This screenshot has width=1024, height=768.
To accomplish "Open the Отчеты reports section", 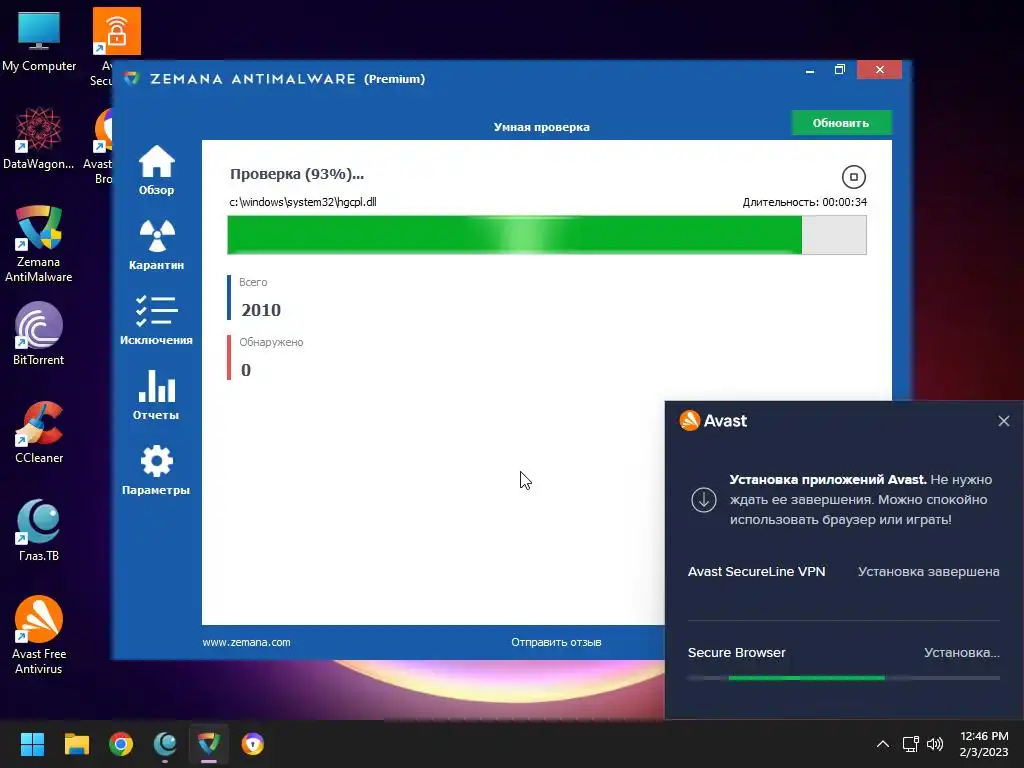I will coord(156,394).
